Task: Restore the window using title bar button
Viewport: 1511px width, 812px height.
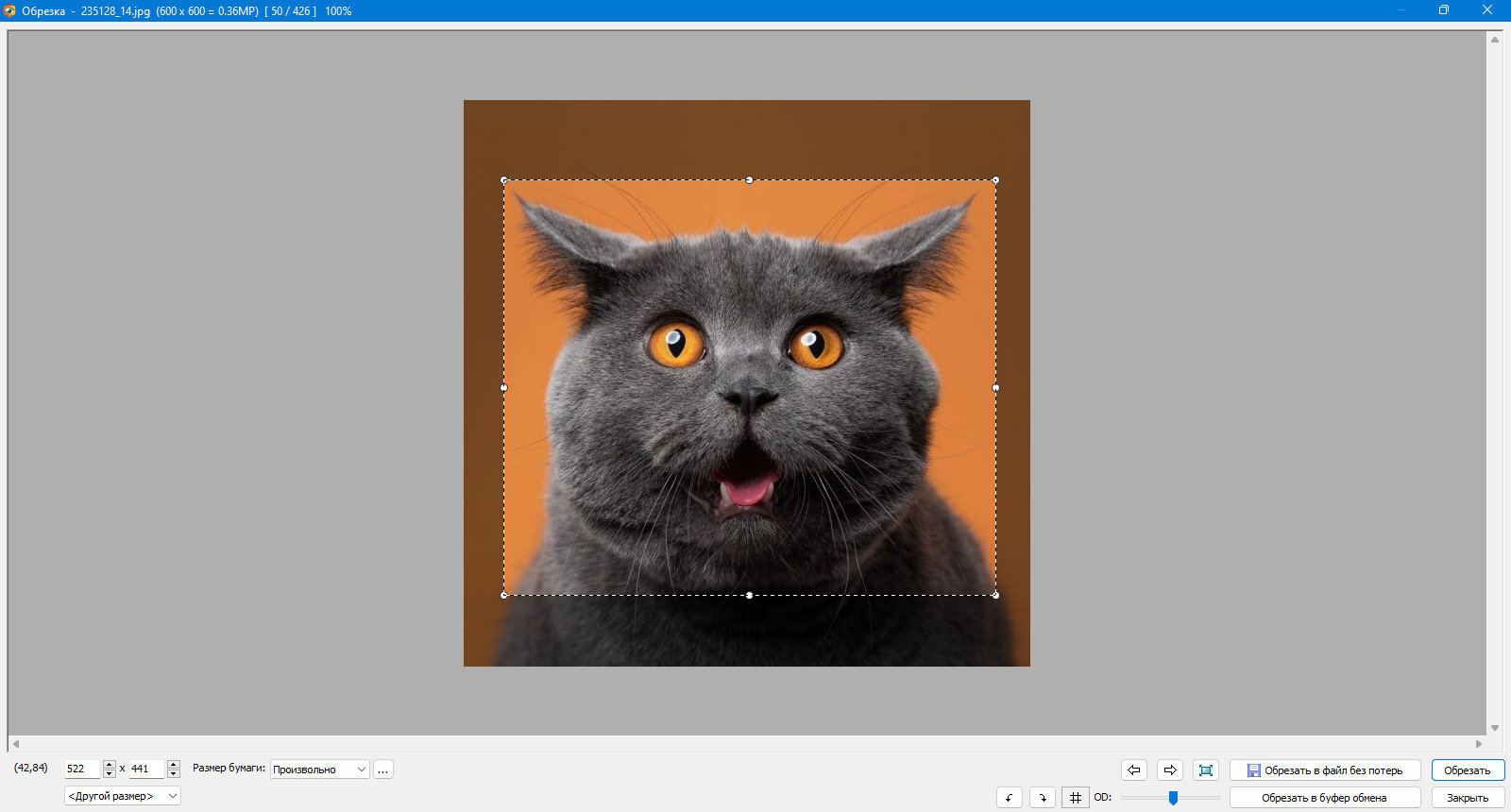Action: point(1443,10)
